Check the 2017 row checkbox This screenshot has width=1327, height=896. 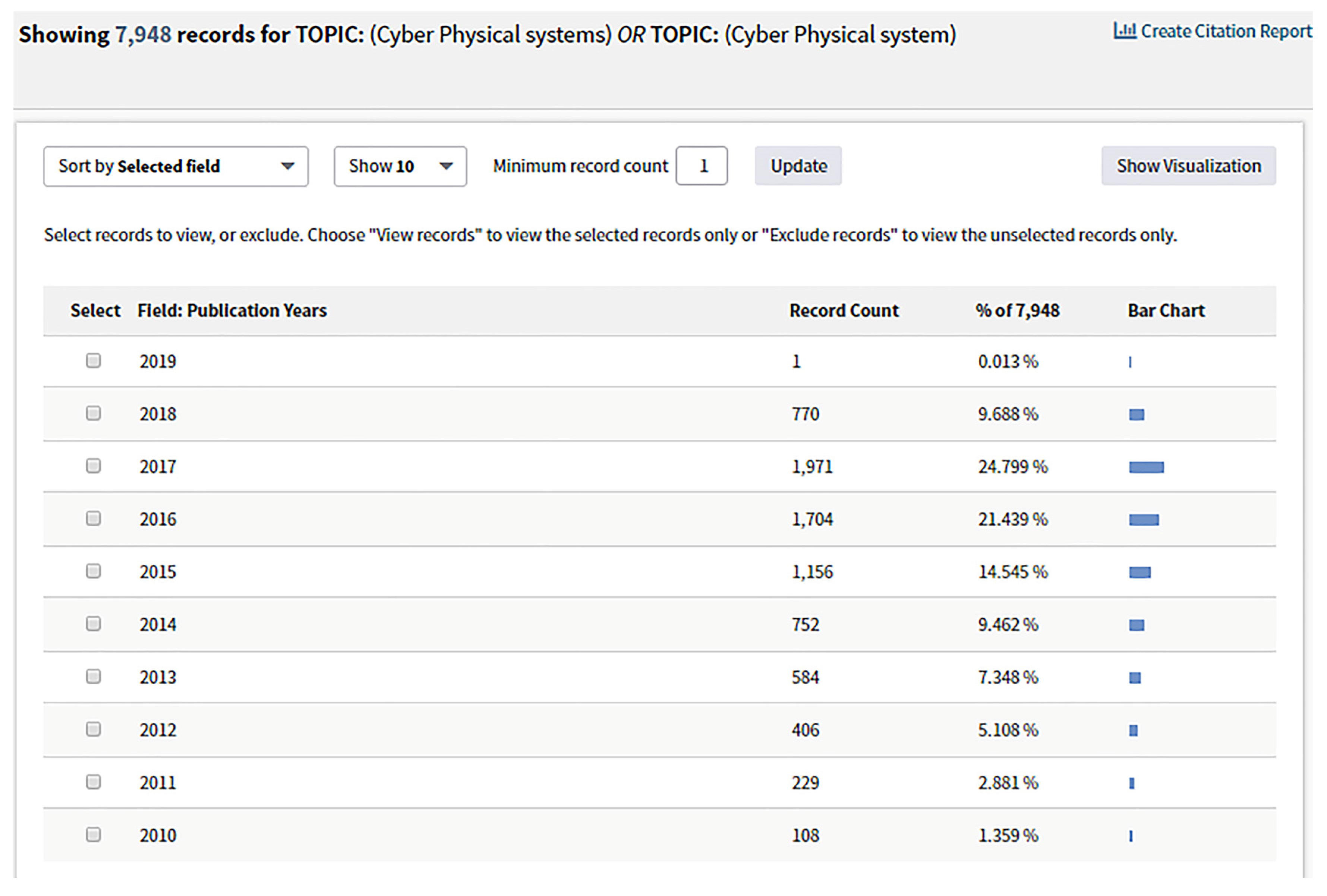tap(94, 466)
